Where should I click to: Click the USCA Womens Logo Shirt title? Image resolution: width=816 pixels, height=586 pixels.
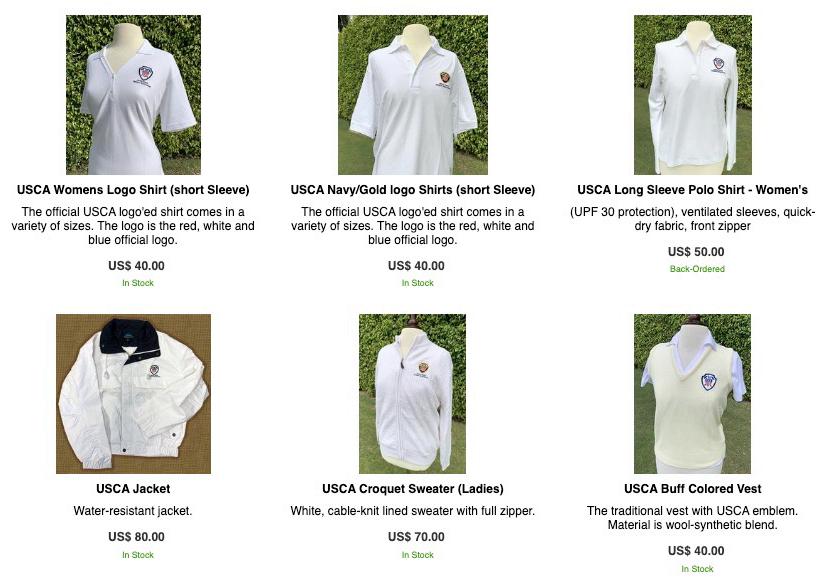coord(133,190)
